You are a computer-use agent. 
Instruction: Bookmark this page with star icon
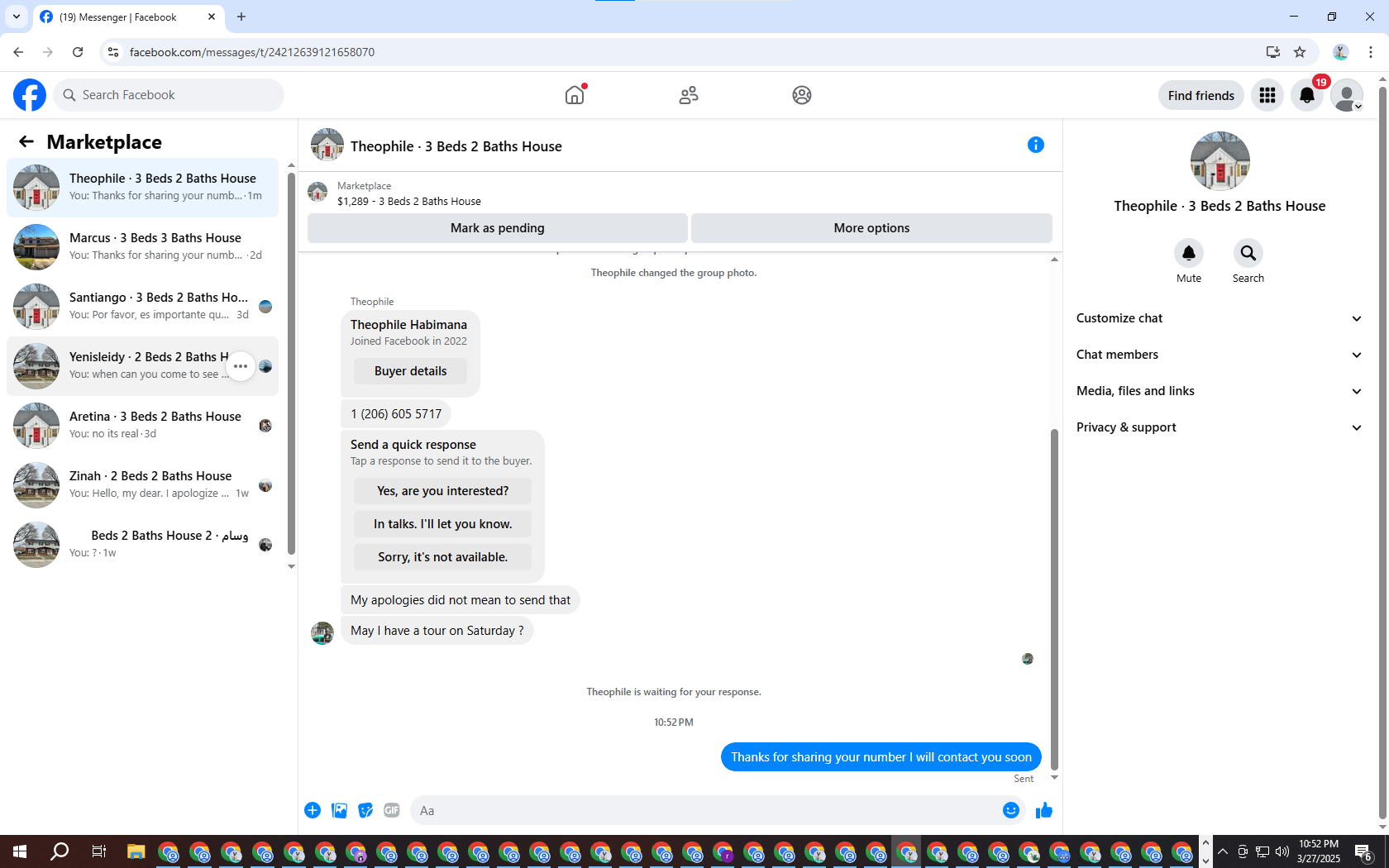tap(1300, 52)
